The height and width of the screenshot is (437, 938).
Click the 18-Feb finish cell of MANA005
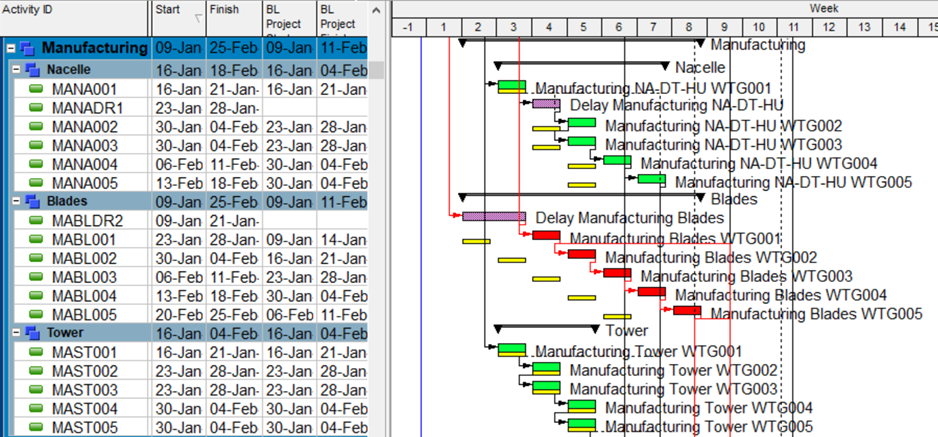coord(234,184)
